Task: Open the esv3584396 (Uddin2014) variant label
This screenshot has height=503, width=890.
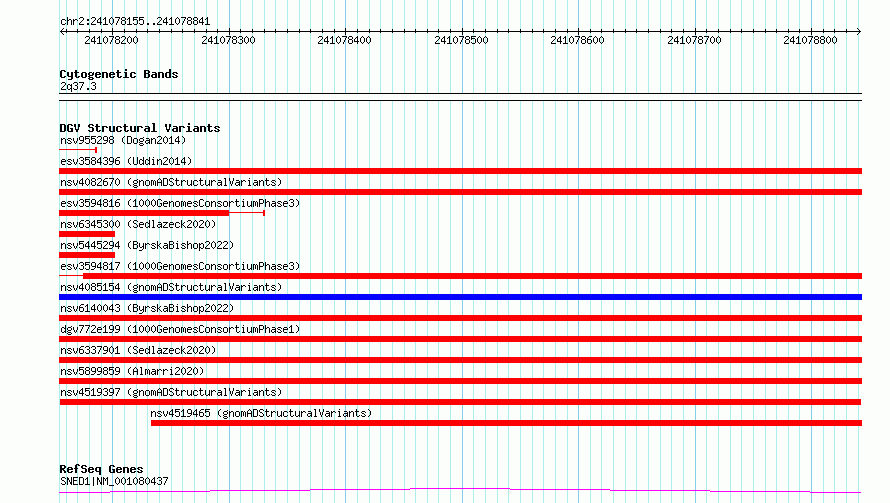Action: pyautogui.click(x=126, y=161)
